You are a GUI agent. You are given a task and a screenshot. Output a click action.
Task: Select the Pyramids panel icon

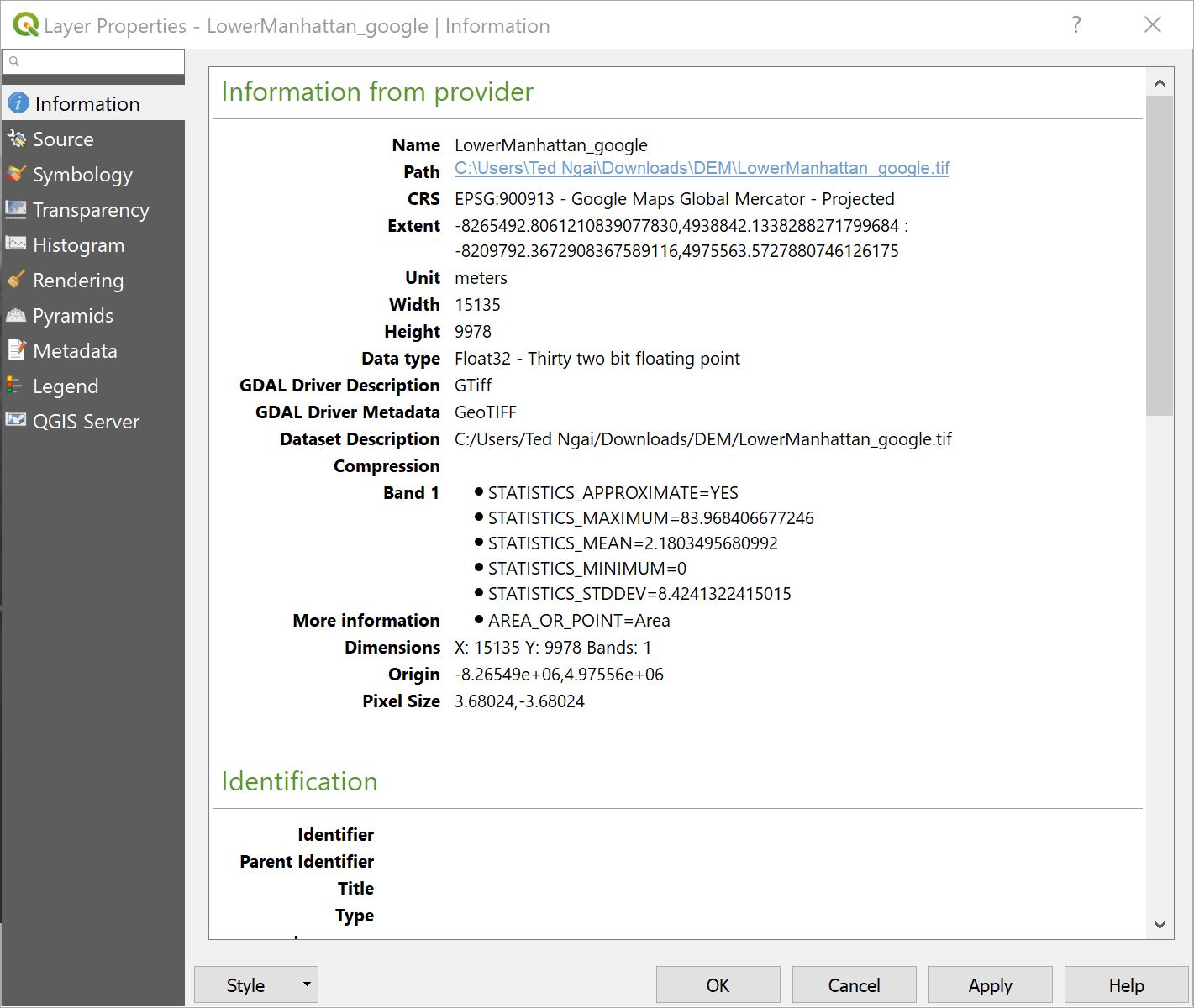pos(16,315)
